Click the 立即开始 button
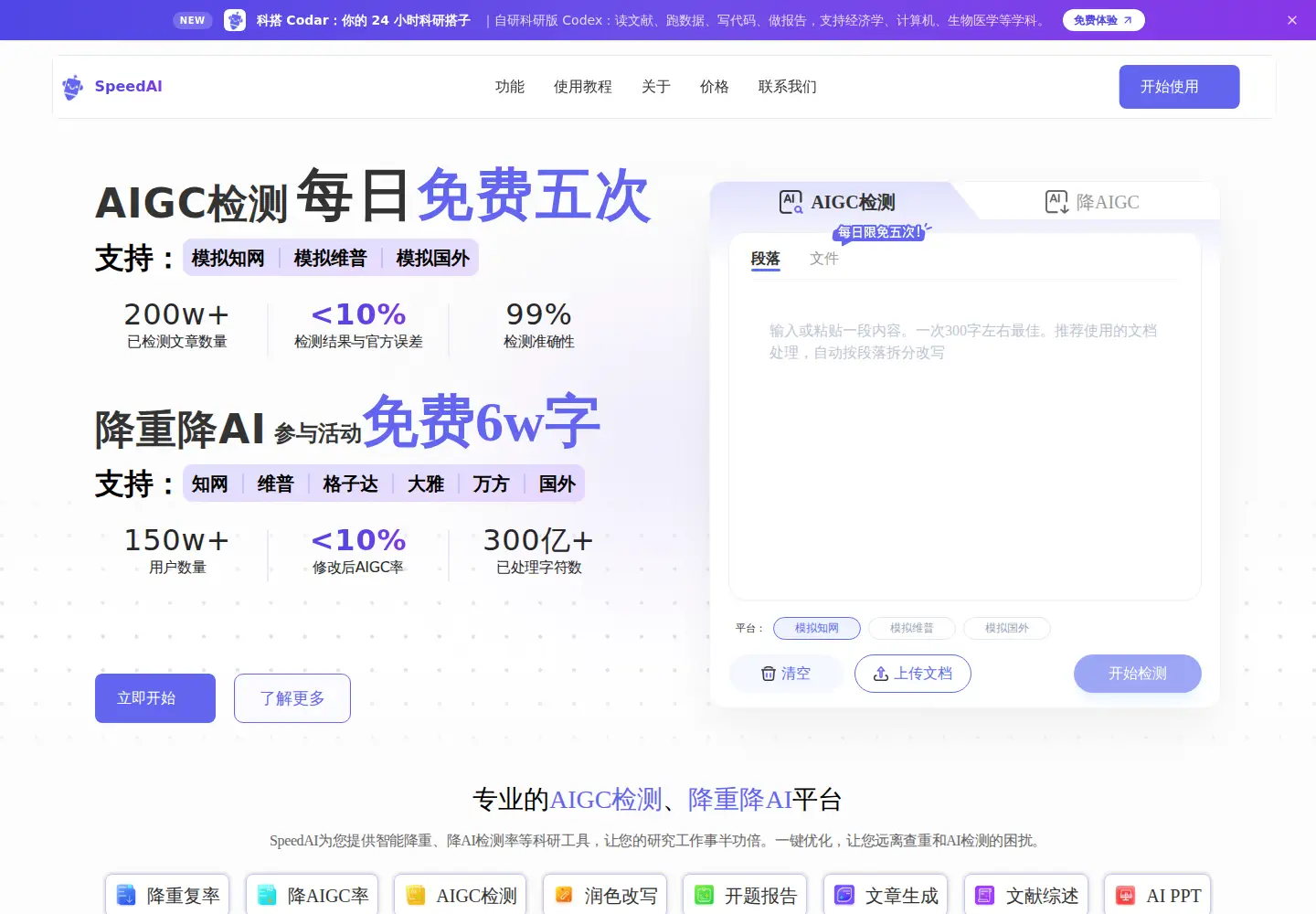 (155, 698)
